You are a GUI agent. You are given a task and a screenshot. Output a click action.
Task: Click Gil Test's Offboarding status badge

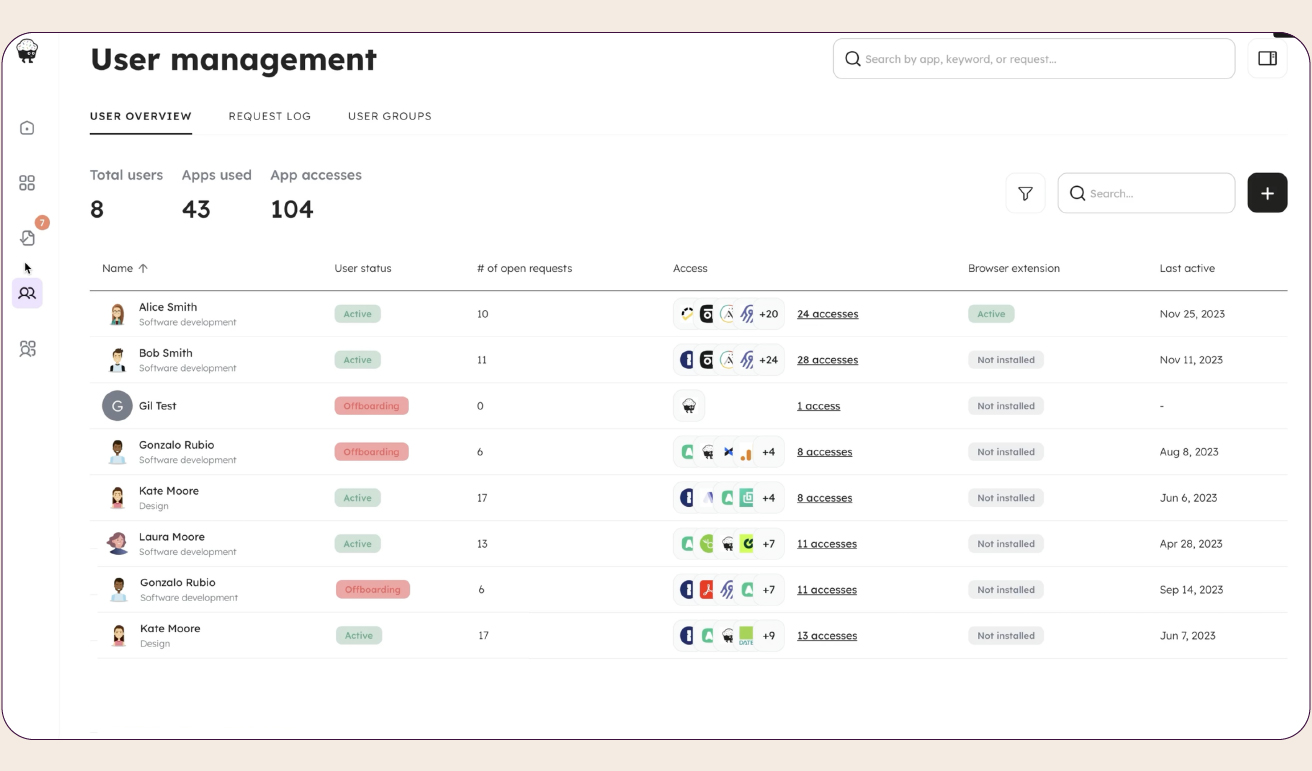click(371, 406)
